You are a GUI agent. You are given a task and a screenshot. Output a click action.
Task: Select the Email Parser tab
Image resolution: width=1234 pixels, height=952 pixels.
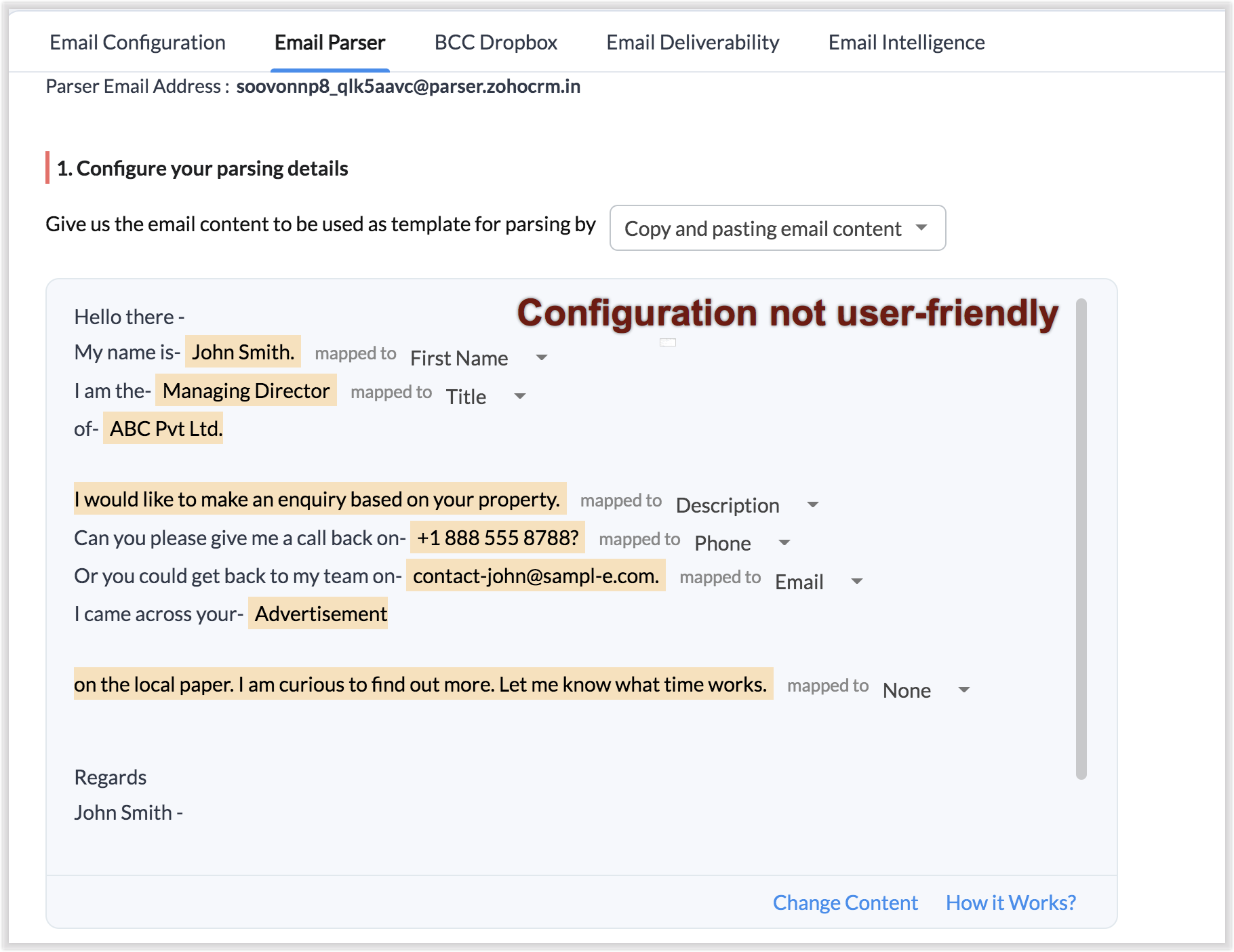click(x=330, y=43)
